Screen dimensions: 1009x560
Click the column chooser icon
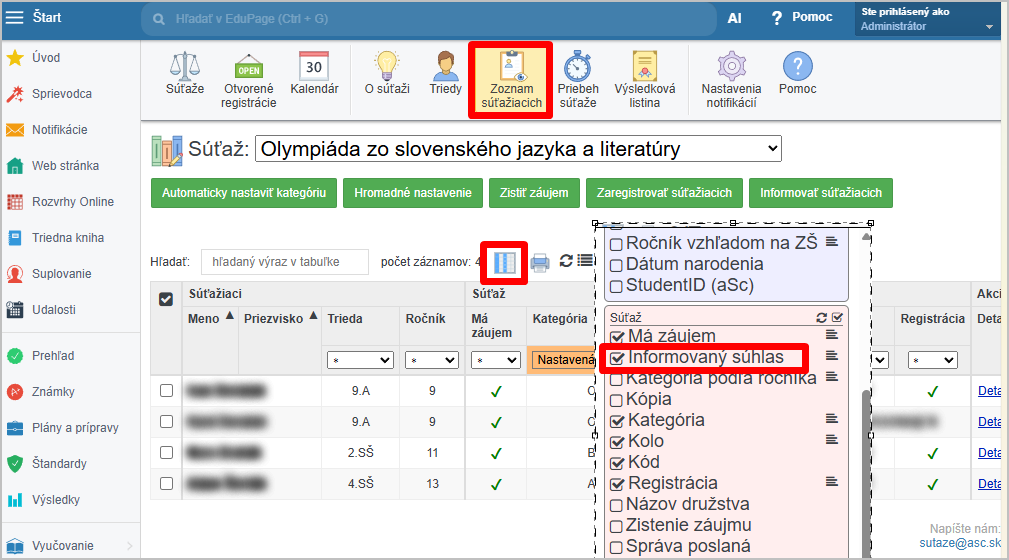506,262
